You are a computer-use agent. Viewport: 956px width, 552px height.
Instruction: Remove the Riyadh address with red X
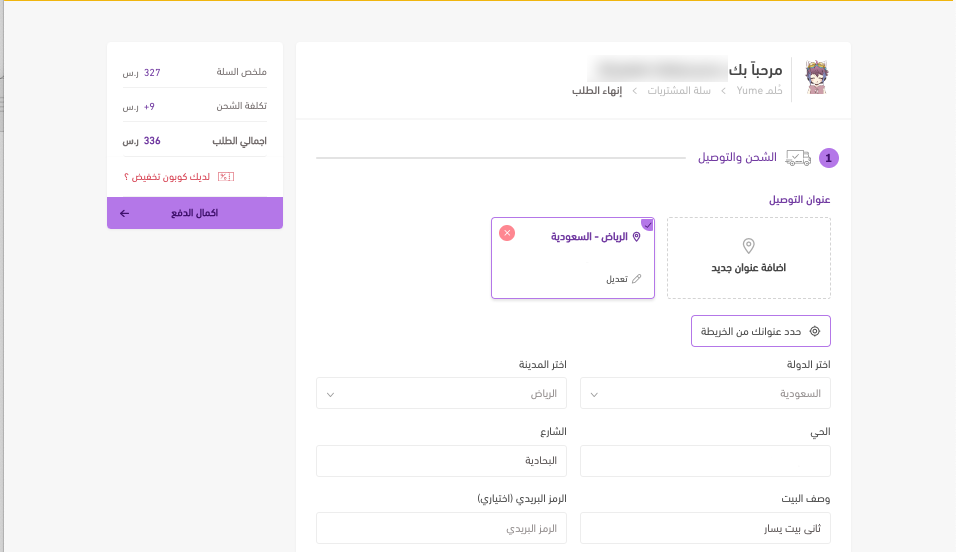click(x=507, y=233)
